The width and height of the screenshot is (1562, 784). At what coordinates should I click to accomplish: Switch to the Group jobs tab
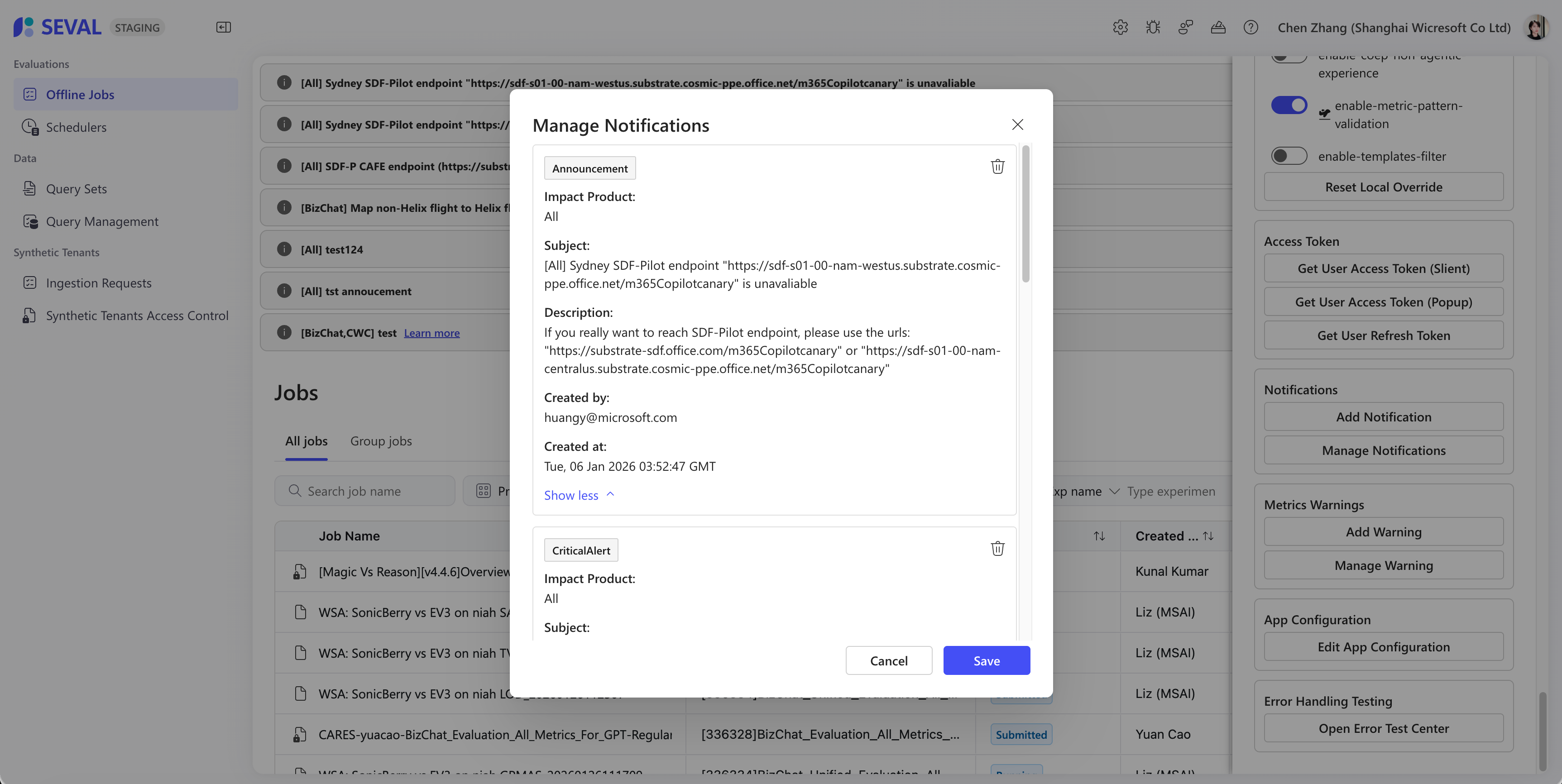[x=381, y=441]
